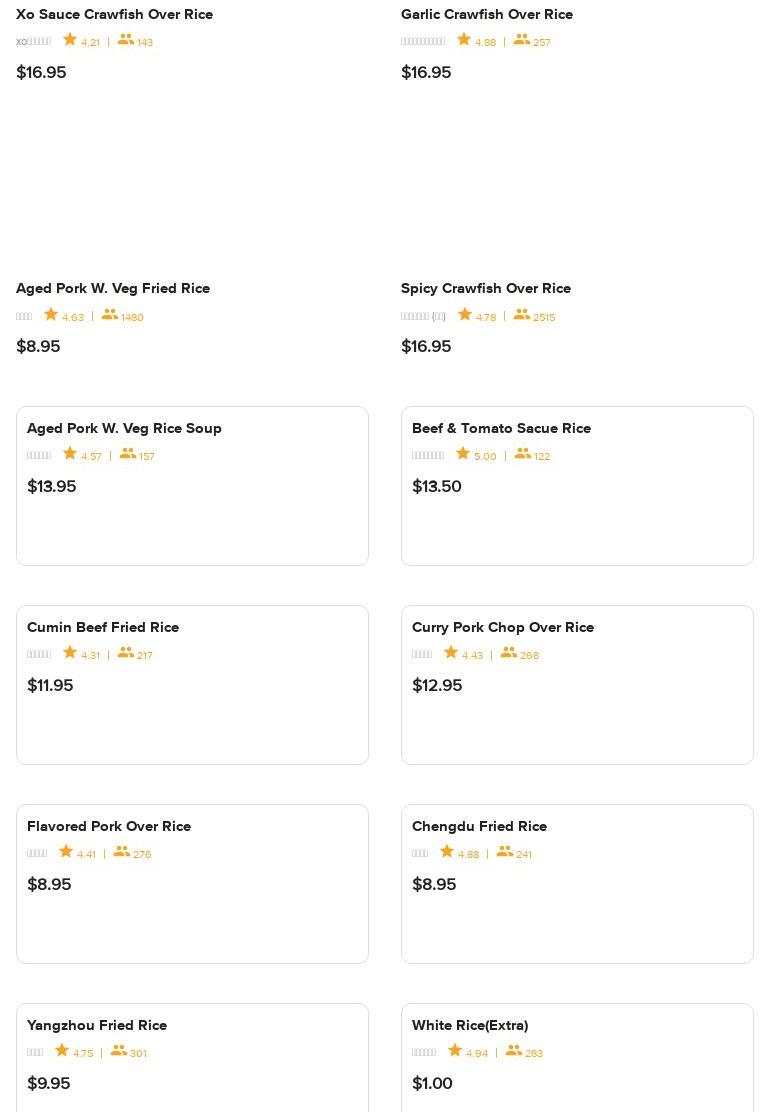Viewport: 770px width, 1112px height.
Task: Click reviewers people icon for Garlic Crawfish
Action: [x=522, y=40]
